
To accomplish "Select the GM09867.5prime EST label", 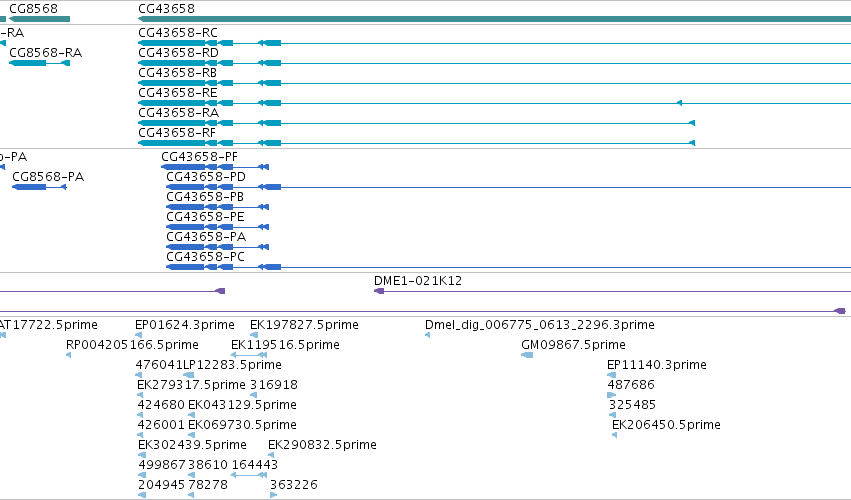I will 573,345.
